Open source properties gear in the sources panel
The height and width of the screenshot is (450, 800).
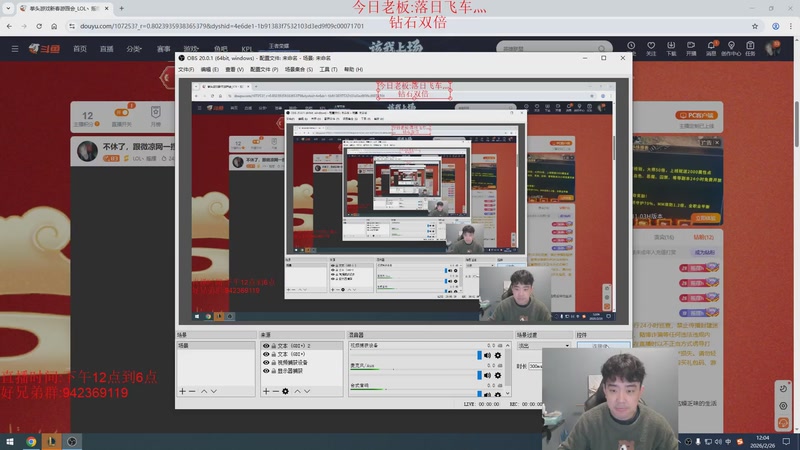tap(285, 391)
